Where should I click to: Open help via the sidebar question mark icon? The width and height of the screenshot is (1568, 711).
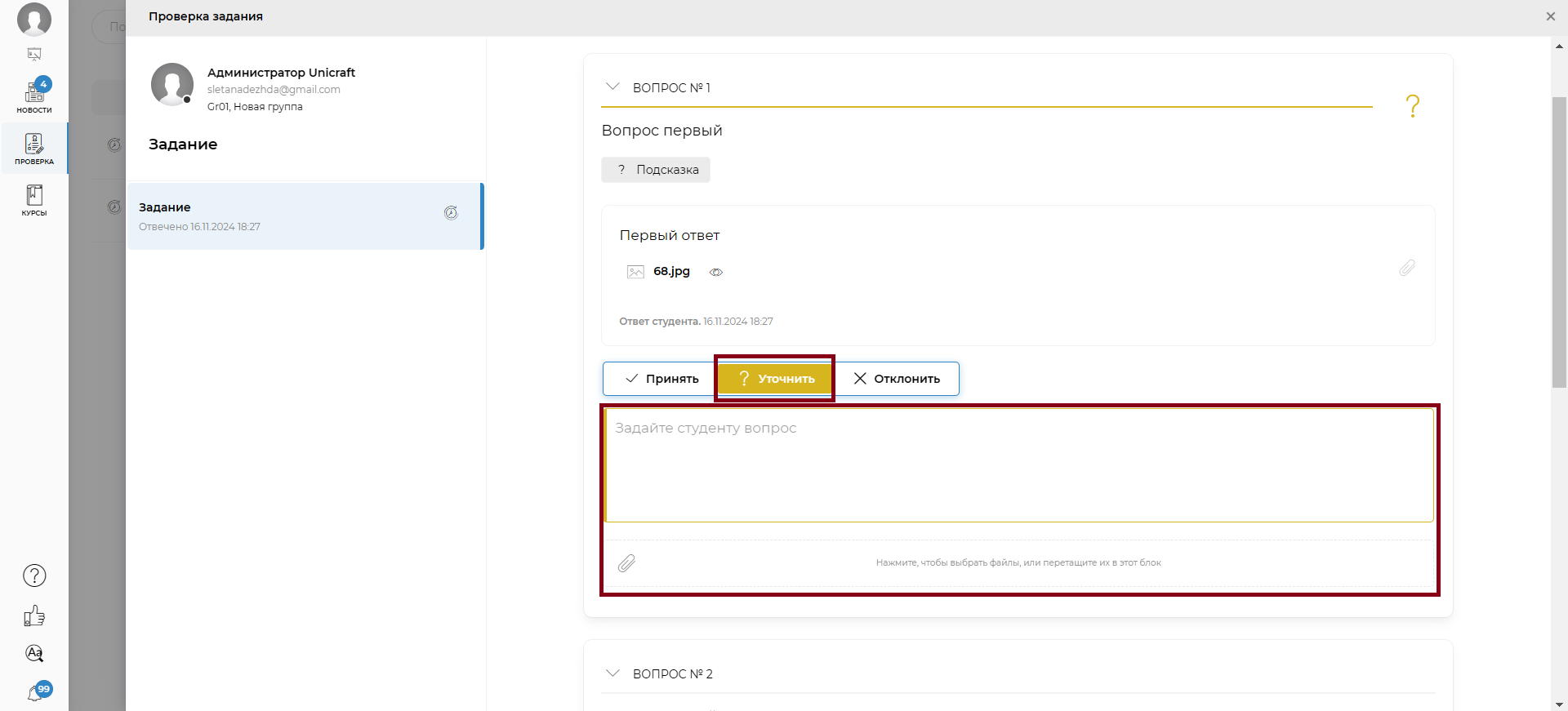click(34, 575)
